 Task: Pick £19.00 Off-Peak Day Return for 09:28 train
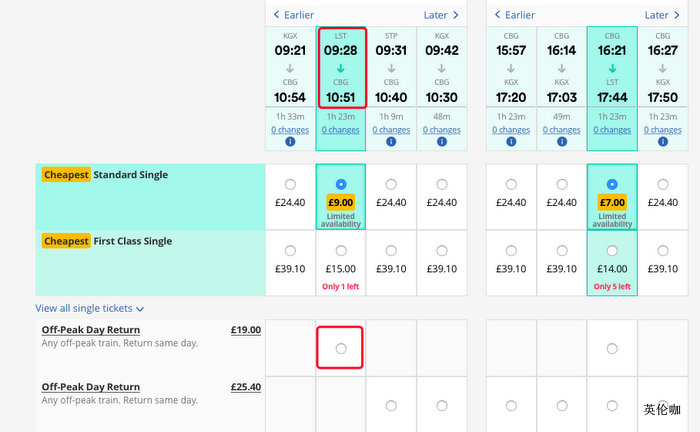pyautogui.click(x=341, y=348)
